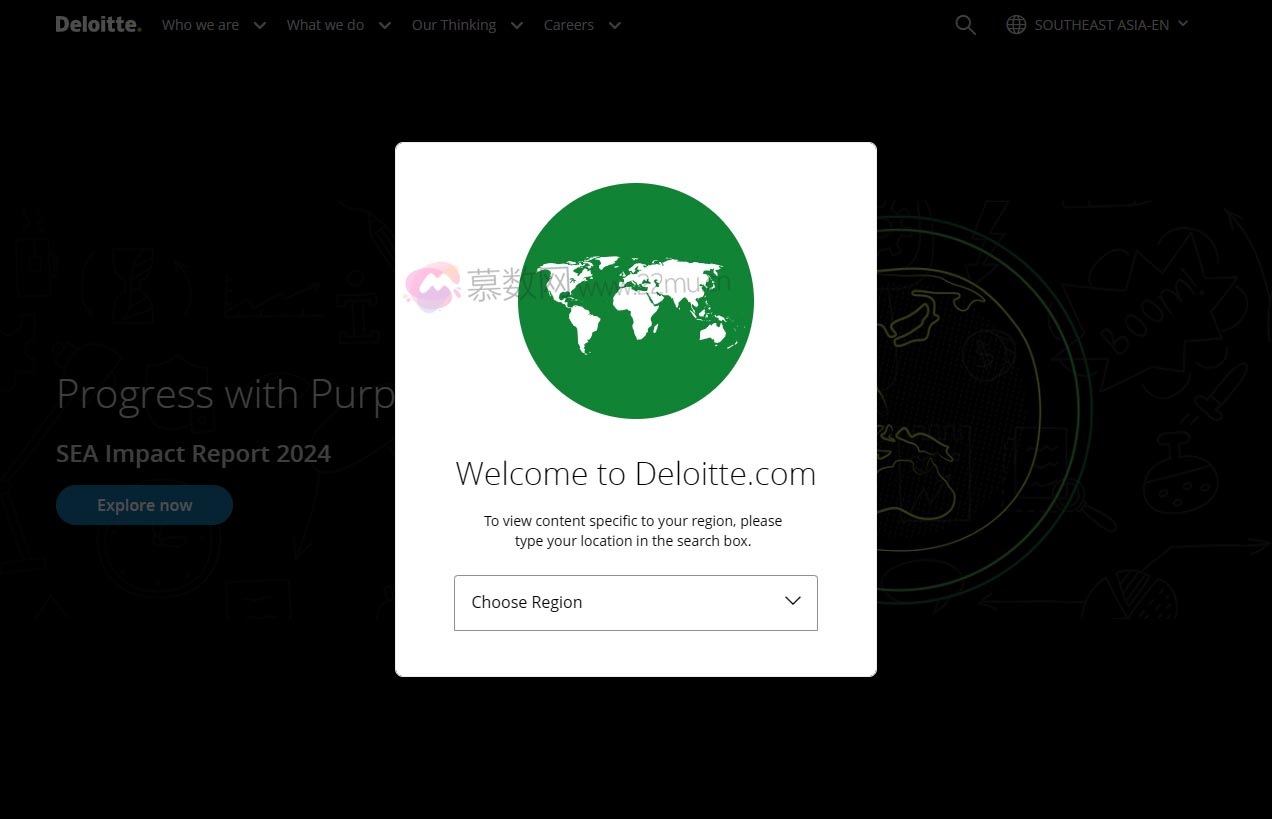The width and height of the screenshot is (1272, 819).
Task: Expand the chevron next to Our Thinking
Action: tap(517, 25)
